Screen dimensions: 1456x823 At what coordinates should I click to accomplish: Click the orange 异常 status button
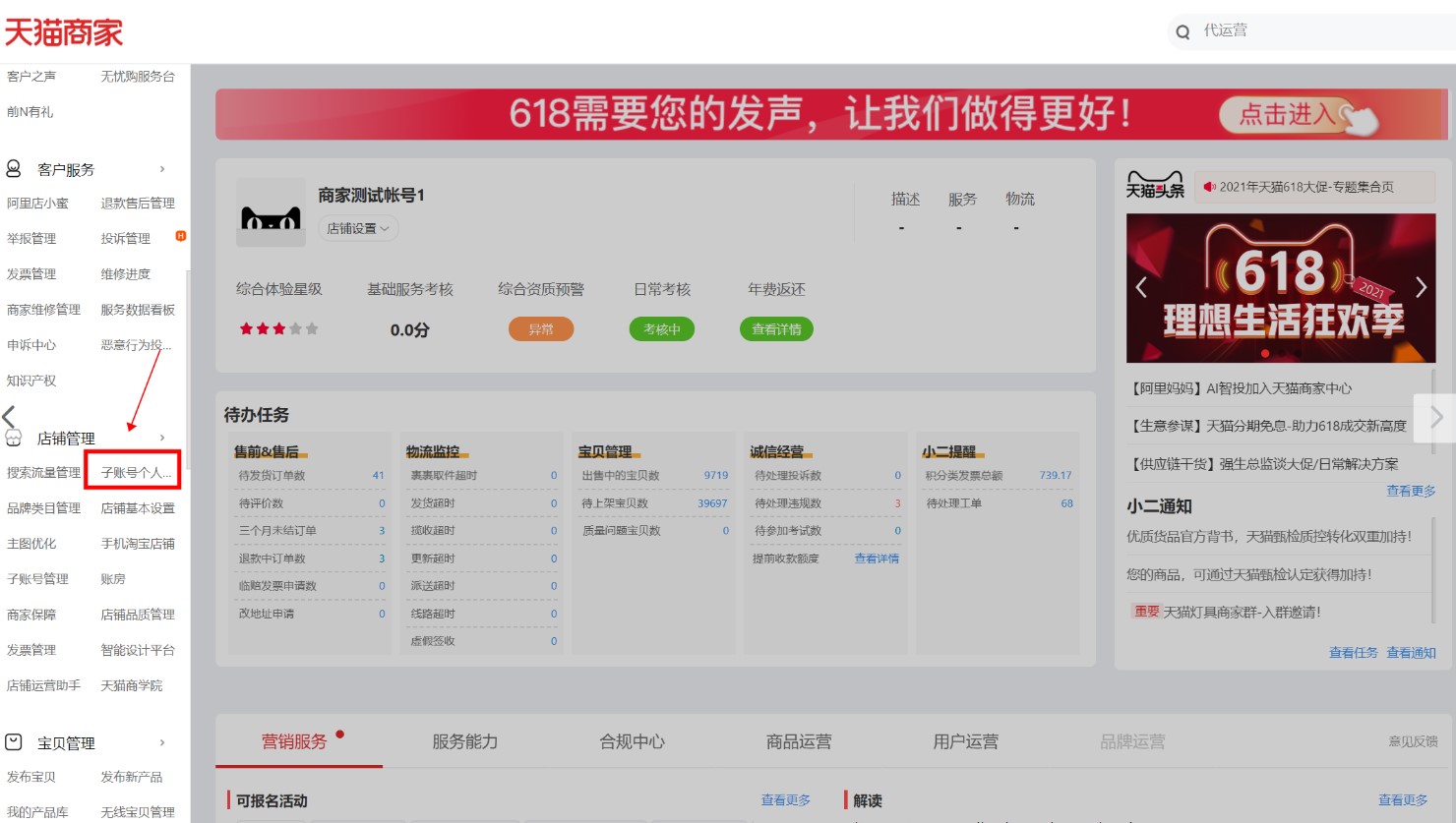tap(541, 329)
